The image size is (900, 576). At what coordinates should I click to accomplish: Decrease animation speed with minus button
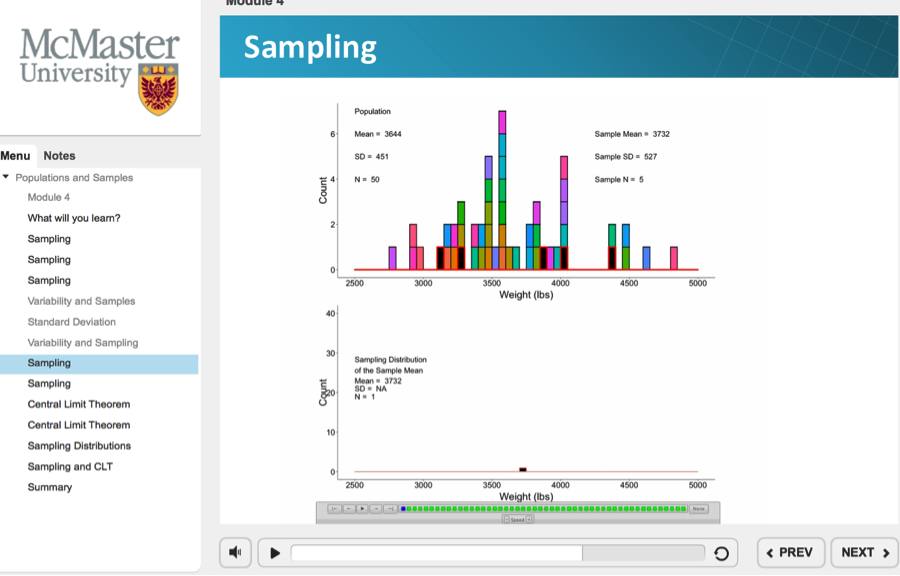pos(506,519)
